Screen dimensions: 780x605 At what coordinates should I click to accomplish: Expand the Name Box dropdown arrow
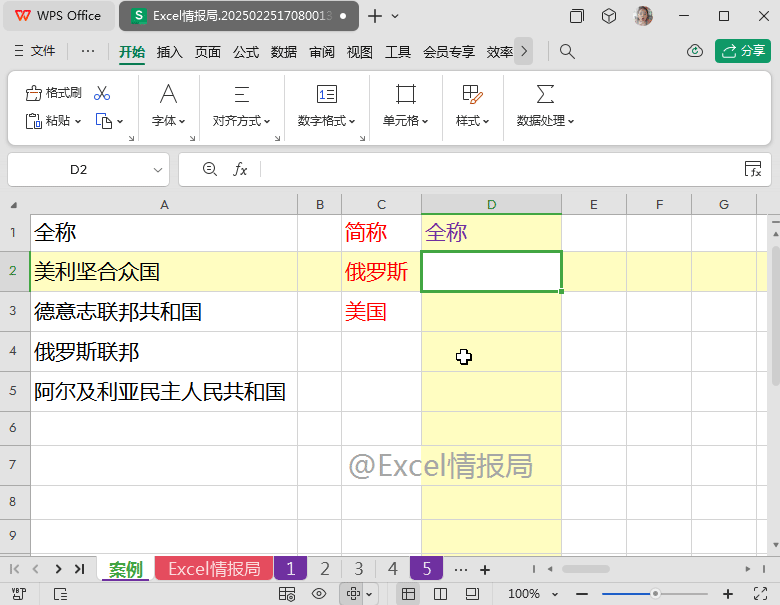[x=158, y=170]
